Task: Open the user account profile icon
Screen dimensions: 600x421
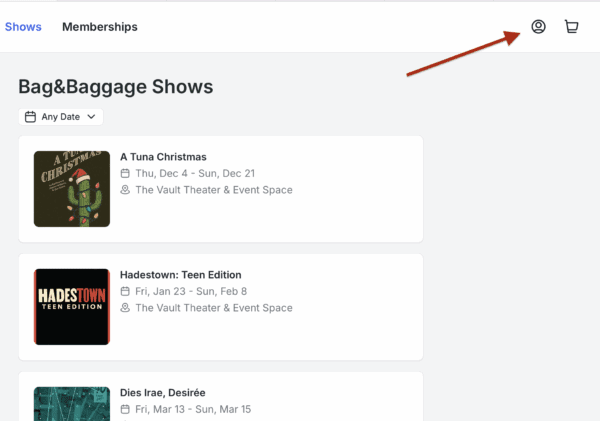Action: [538, 26]
